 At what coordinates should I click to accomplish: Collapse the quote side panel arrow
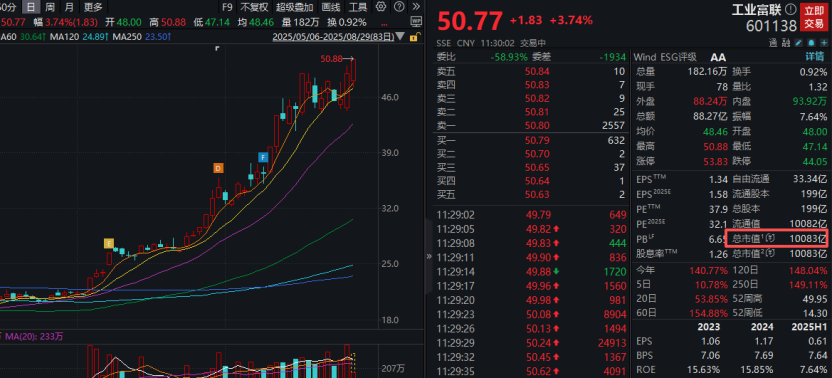429,256
